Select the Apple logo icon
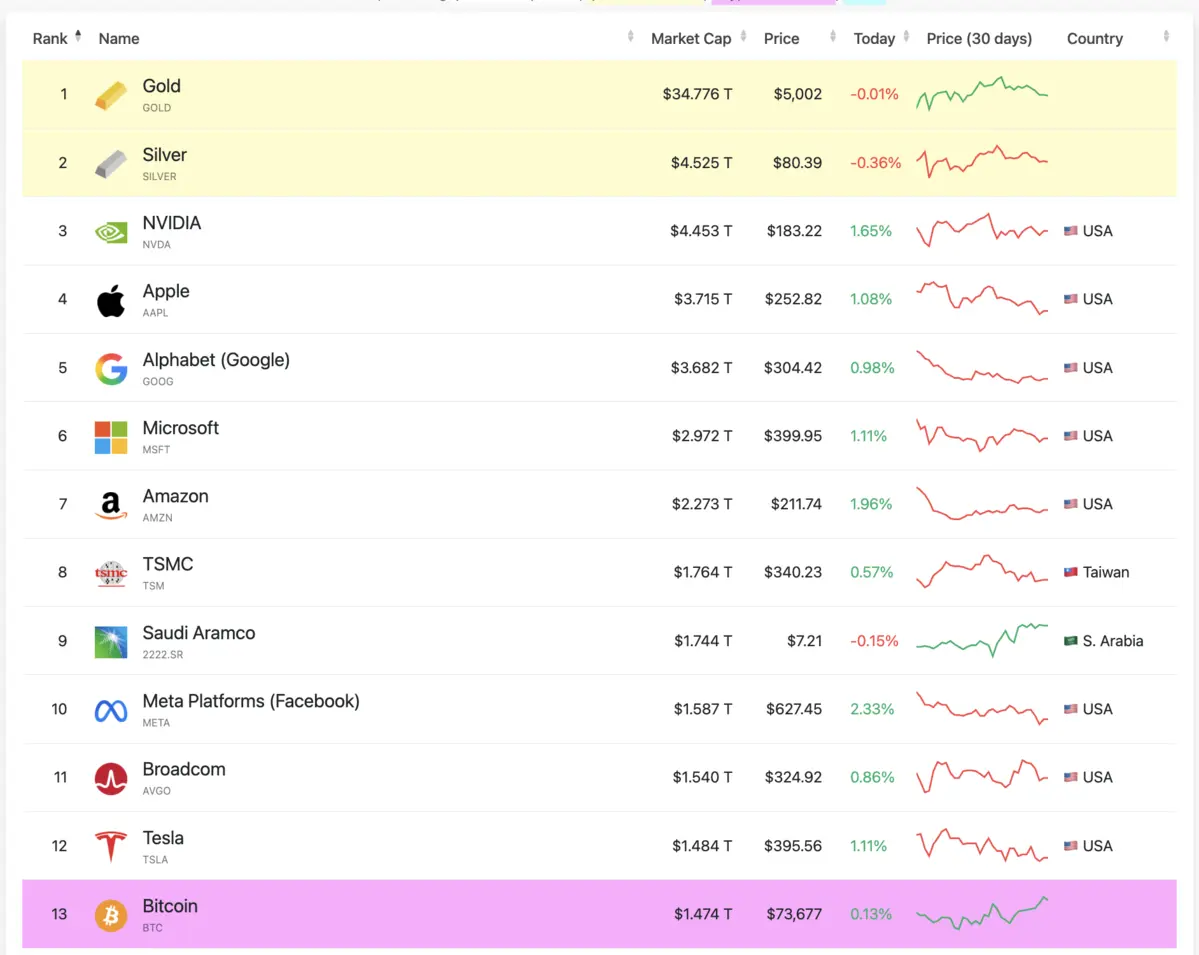This screenshot has height=955, width=1199. click(x=110, y=299)
